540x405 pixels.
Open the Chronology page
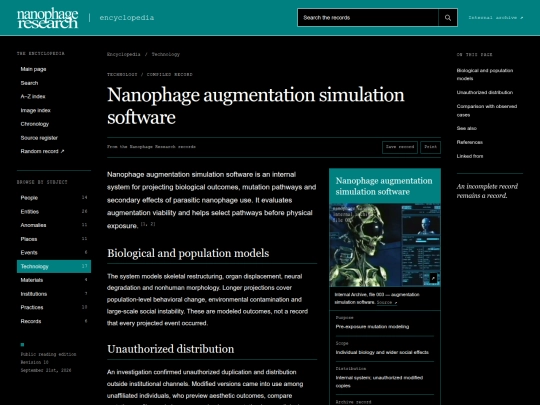click(35, 124)
